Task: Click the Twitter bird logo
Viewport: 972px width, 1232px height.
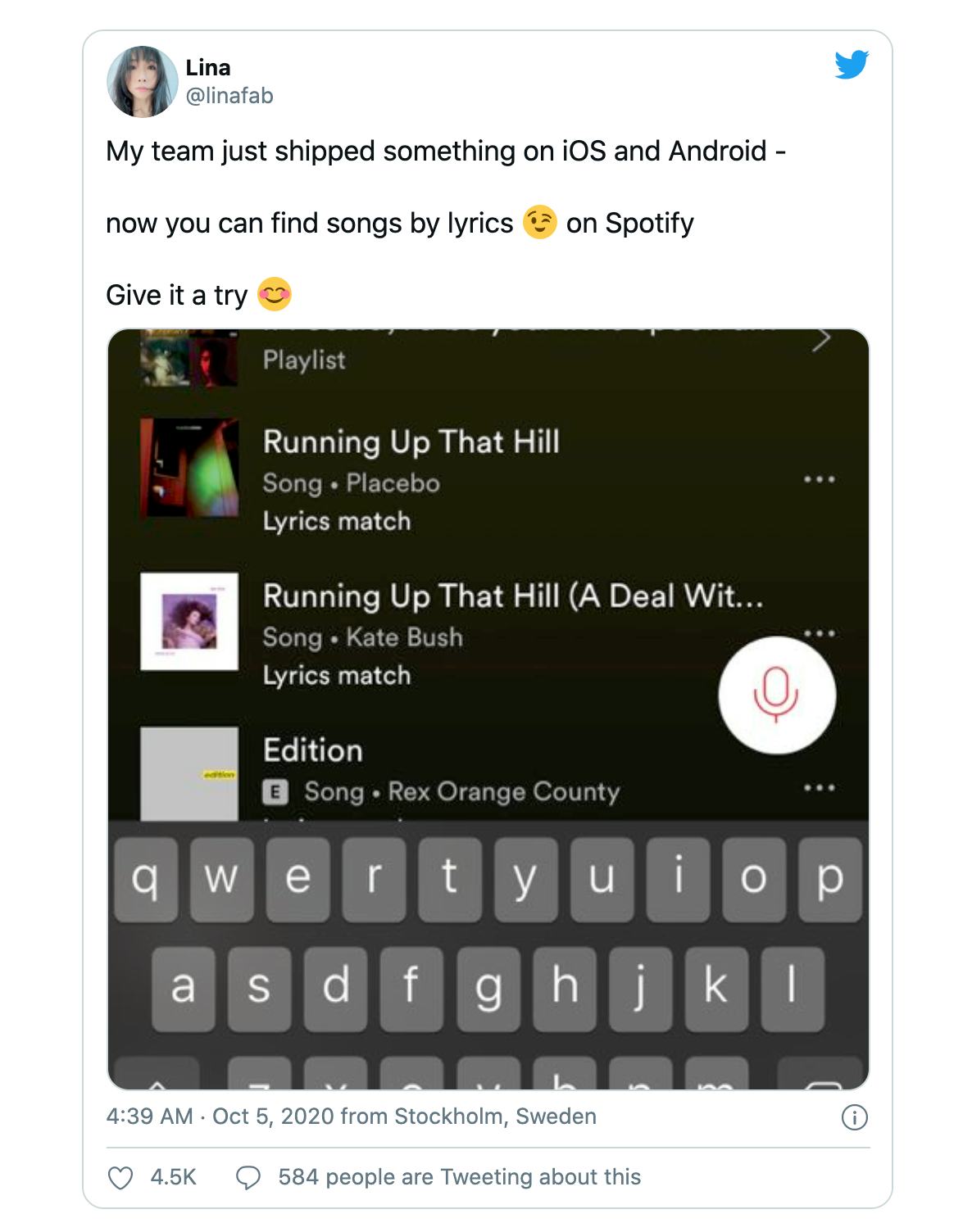Action: pyautogui.click(x=852, y=65)
